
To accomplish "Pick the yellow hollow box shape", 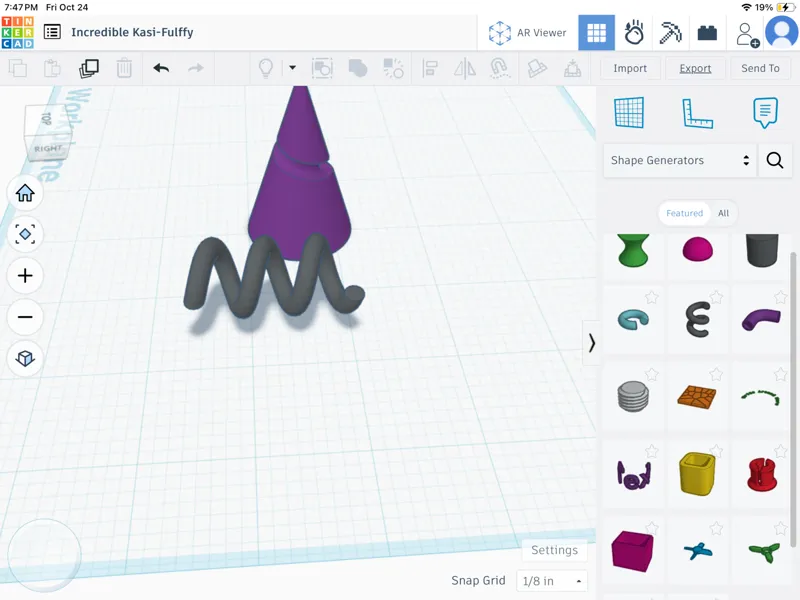I will coord(697,473).
